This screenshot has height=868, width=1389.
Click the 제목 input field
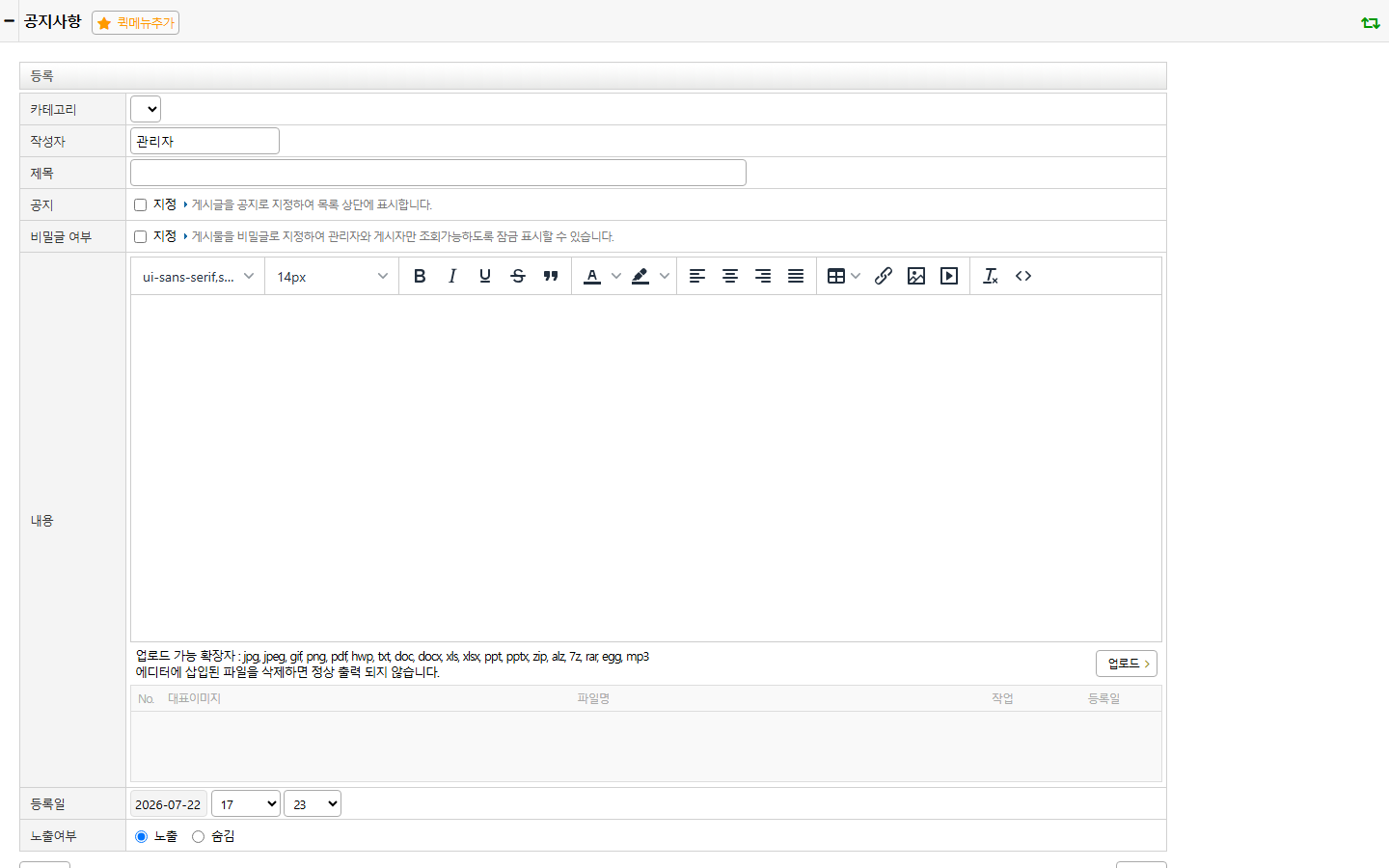pos(438,173)
